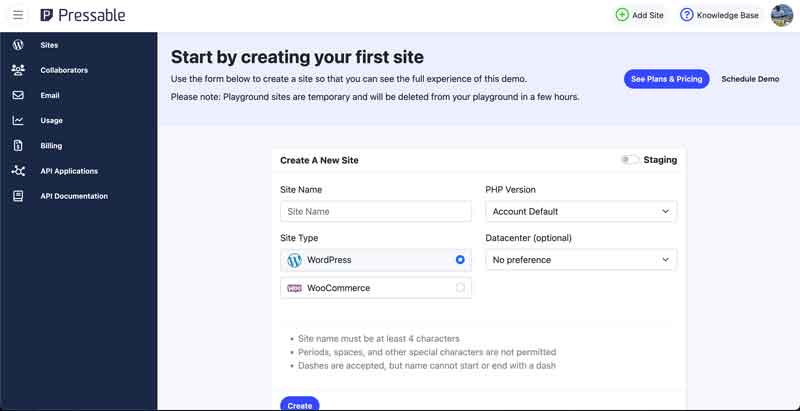Click the hamburger menu icon
Screen dimensions: 800x411
(18, 15)
